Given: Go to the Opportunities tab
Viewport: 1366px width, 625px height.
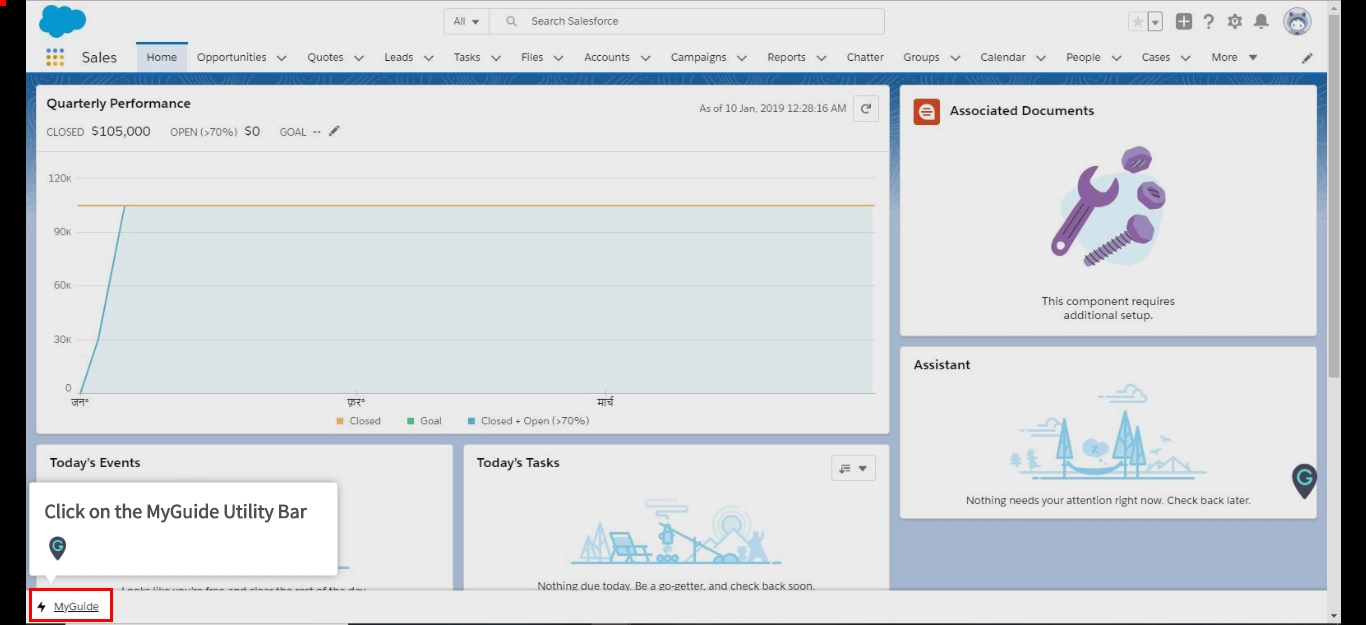Looking at the screenshot, I should click(232, 58).
